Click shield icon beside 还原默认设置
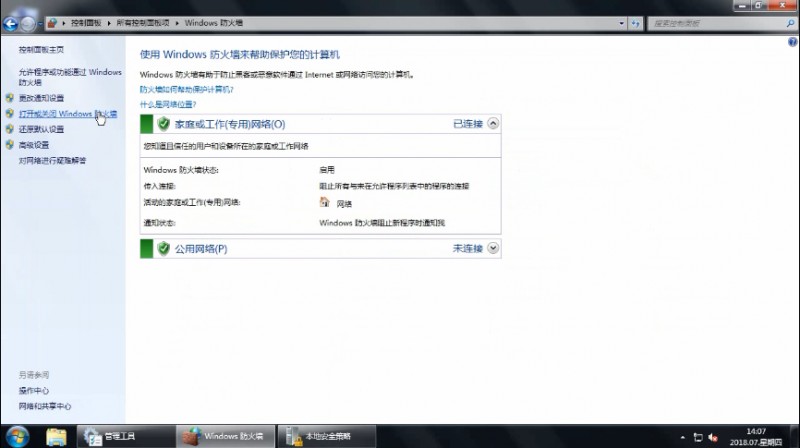Viewport: 800px width, 448px height. coord(10,129)
